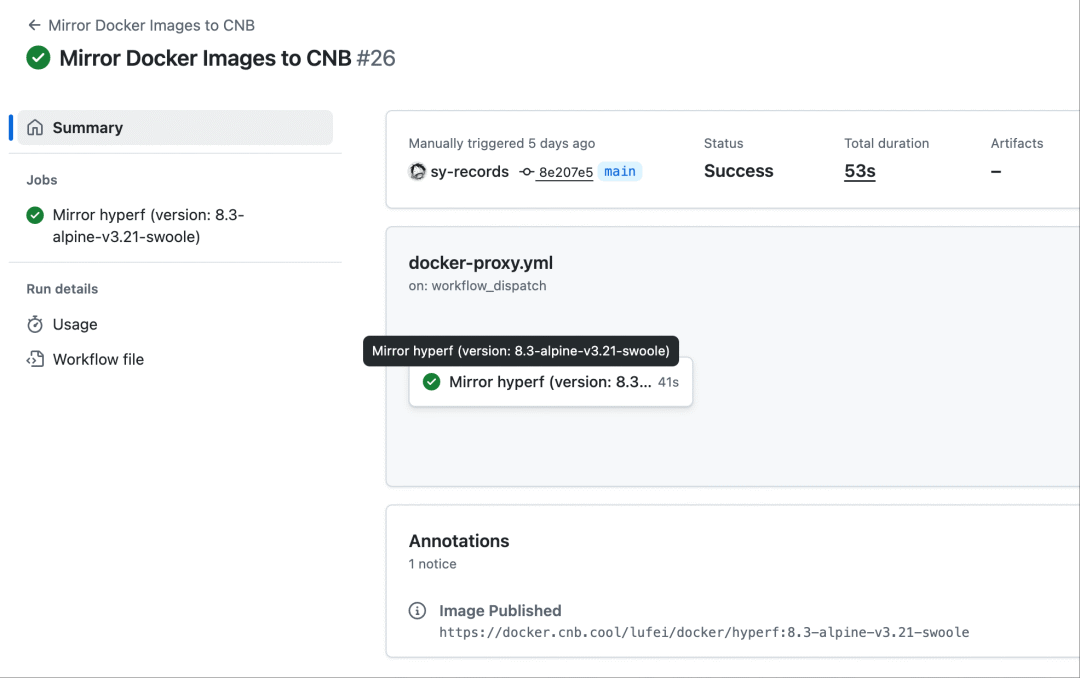This screenshot has height=678, width=1080.
Task: Open commit 8e207e5 link
Action: pos(565,172)
